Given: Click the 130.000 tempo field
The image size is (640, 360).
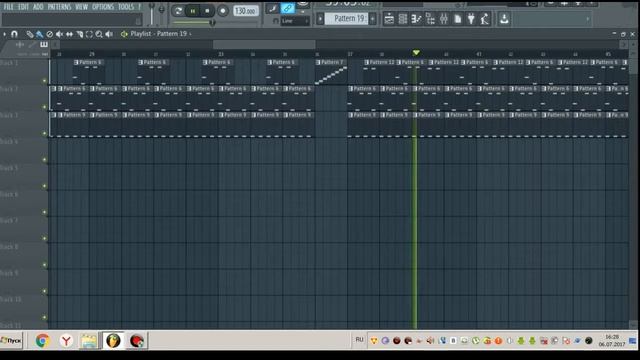Looking at the screenshot, I should (x=245, y=11).
